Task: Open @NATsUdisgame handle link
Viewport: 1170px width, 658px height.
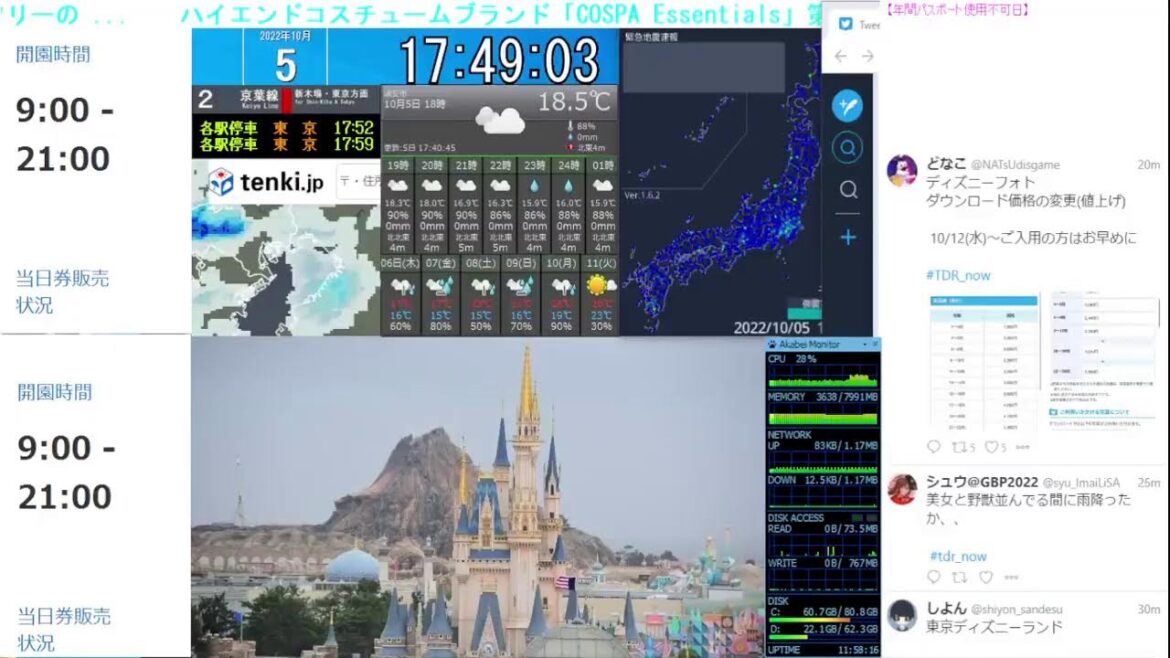Action: tap(1015, 165)
